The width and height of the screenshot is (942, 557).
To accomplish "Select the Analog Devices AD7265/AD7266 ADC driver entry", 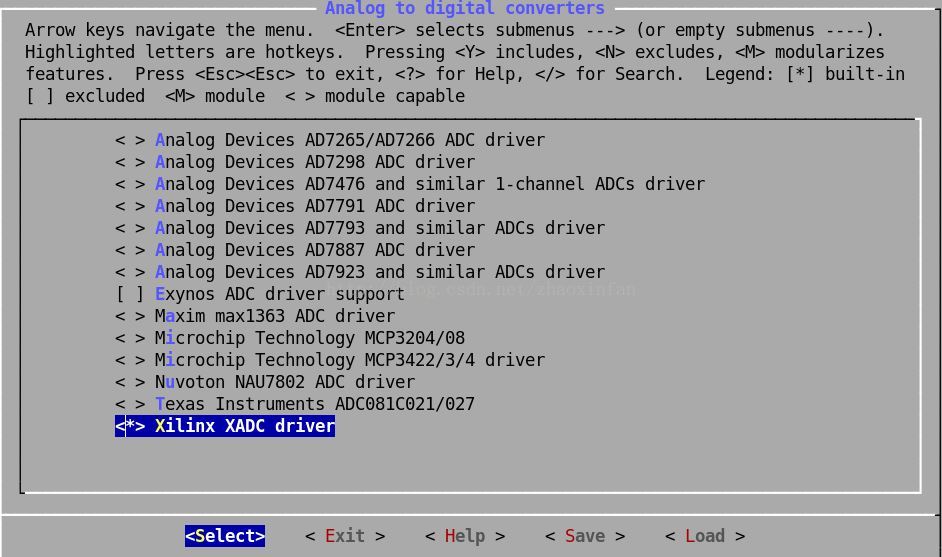I will click(x=350, y=140).
